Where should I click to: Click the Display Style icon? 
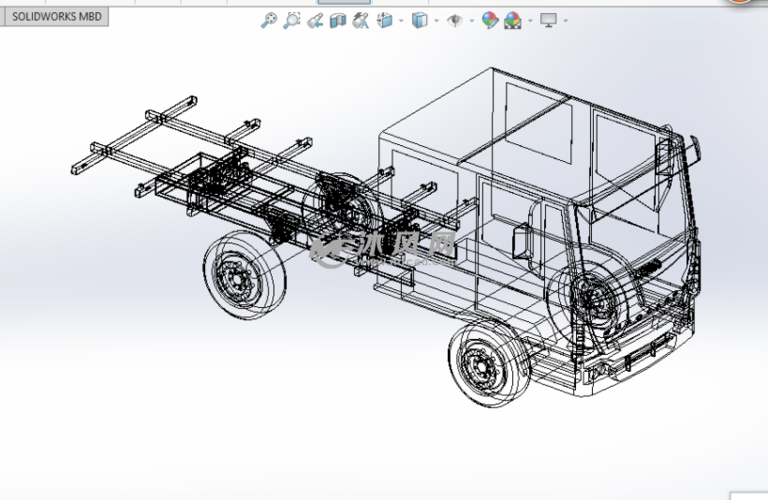pyautogui.click(x=420, y=20)
